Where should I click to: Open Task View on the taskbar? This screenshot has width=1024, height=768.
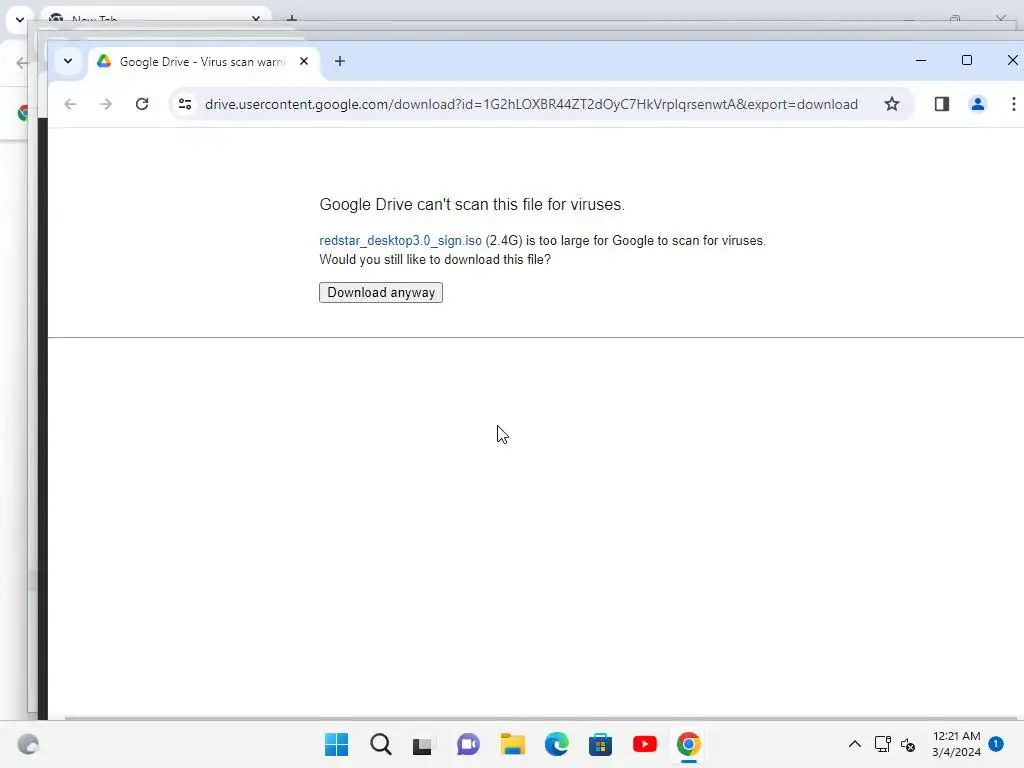coord(423,744)
